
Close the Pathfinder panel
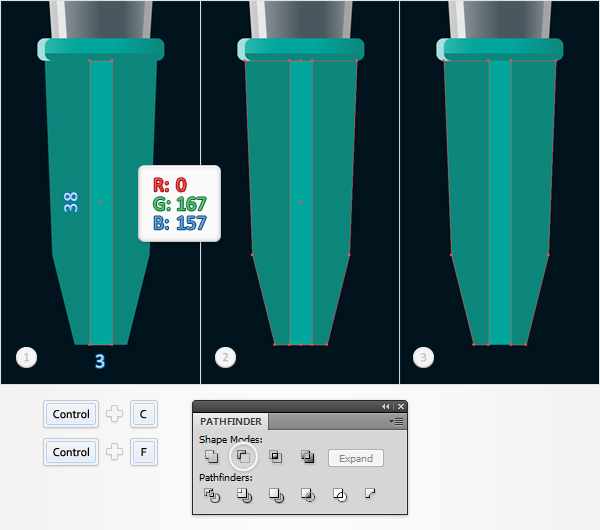coord(401,406)
